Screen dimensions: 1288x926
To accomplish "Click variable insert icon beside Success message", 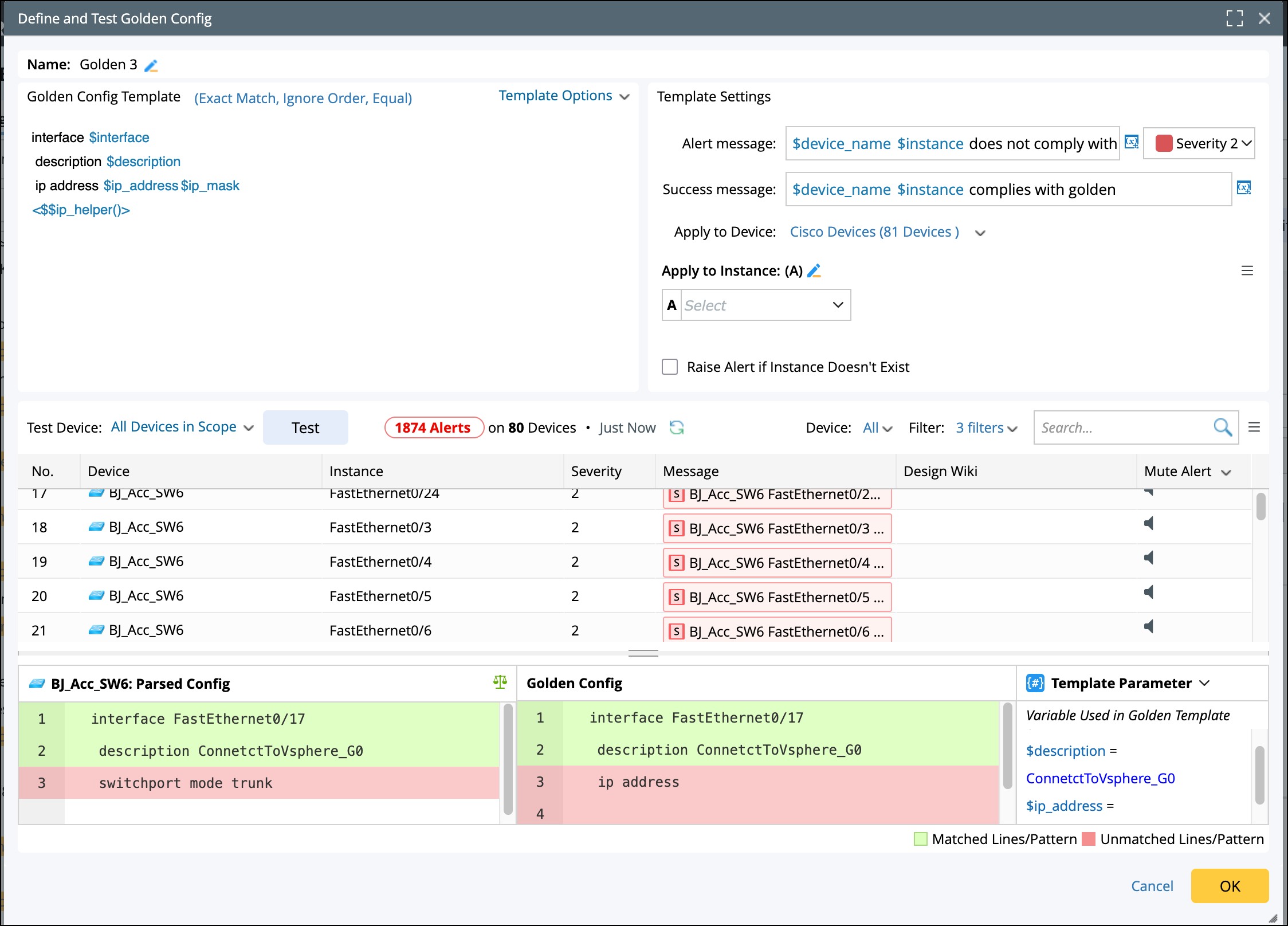I will coord(1243,188).
